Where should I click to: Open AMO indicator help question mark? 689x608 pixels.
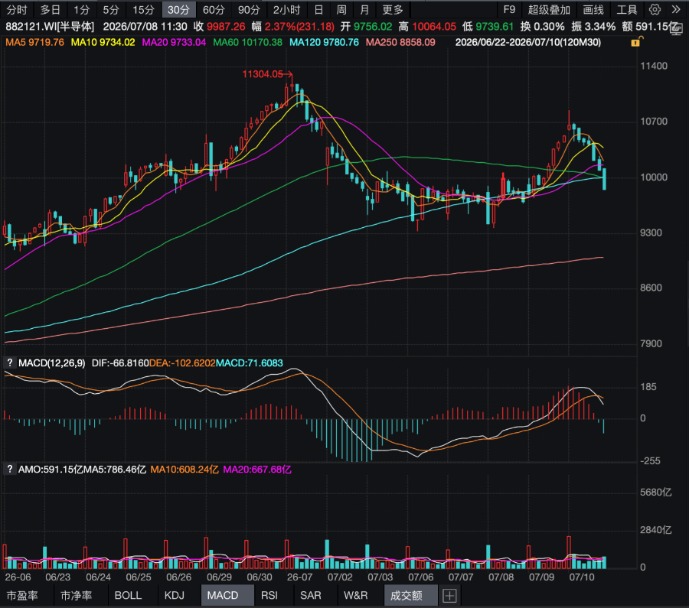click(x=9, y=469)
